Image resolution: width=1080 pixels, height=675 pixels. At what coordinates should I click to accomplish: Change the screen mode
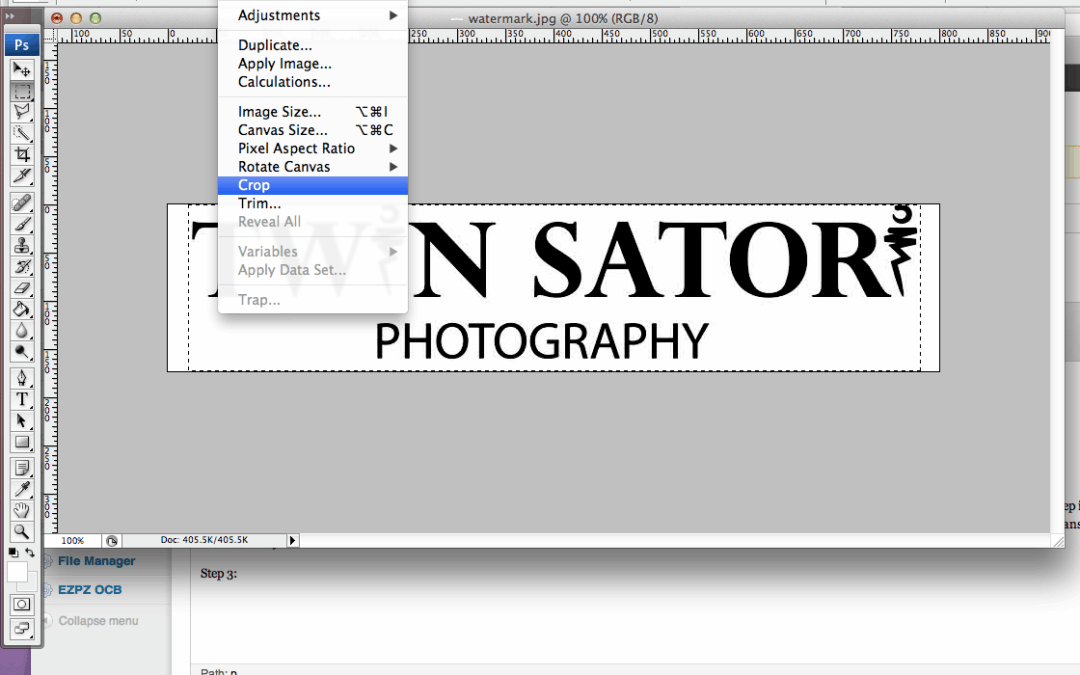tap(22, 628)
